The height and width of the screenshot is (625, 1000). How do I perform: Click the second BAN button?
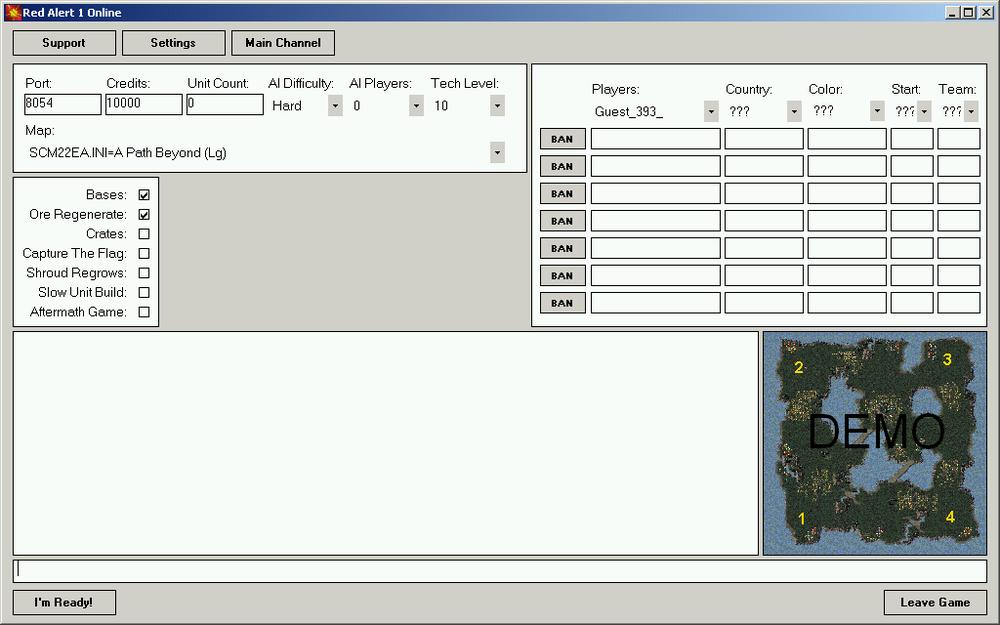point(562,166)
